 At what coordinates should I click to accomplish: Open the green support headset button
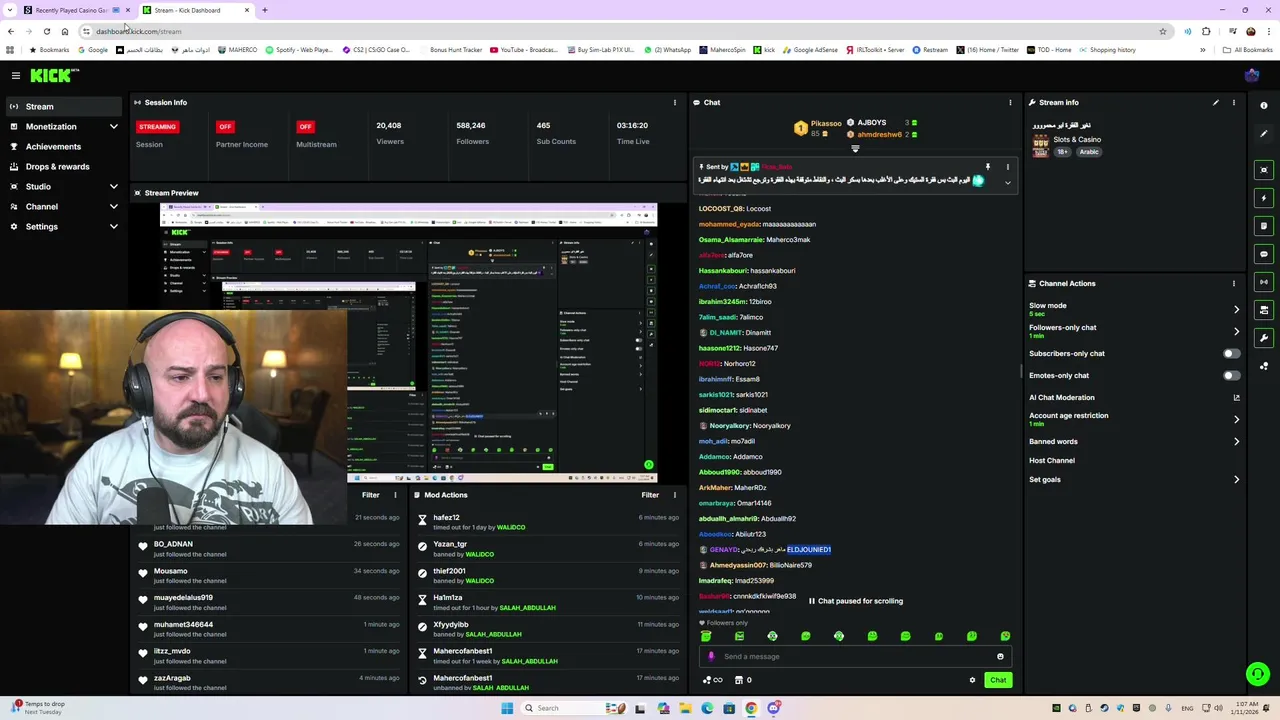pyautogui.click(x=1258, y=675)
